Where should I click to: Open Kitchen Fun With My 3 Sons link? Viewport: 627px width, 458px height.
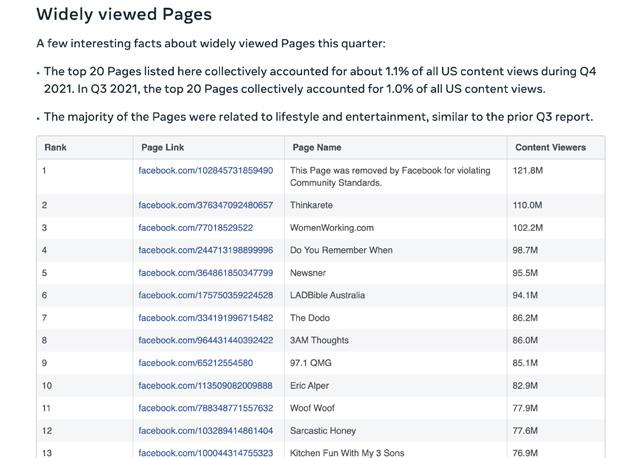(206, 453)
